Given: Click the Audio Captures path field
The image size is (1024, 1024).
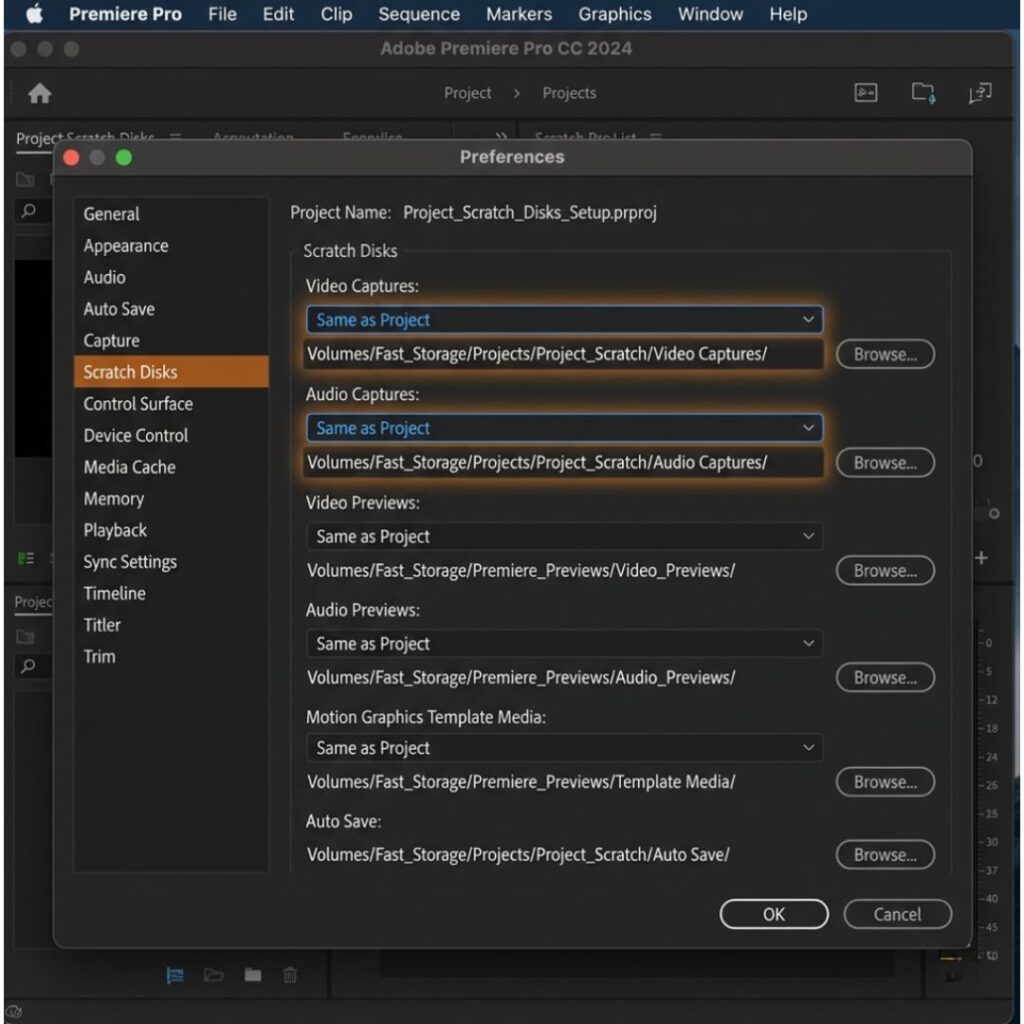Looking at the screenshot, I should [564, 462].
